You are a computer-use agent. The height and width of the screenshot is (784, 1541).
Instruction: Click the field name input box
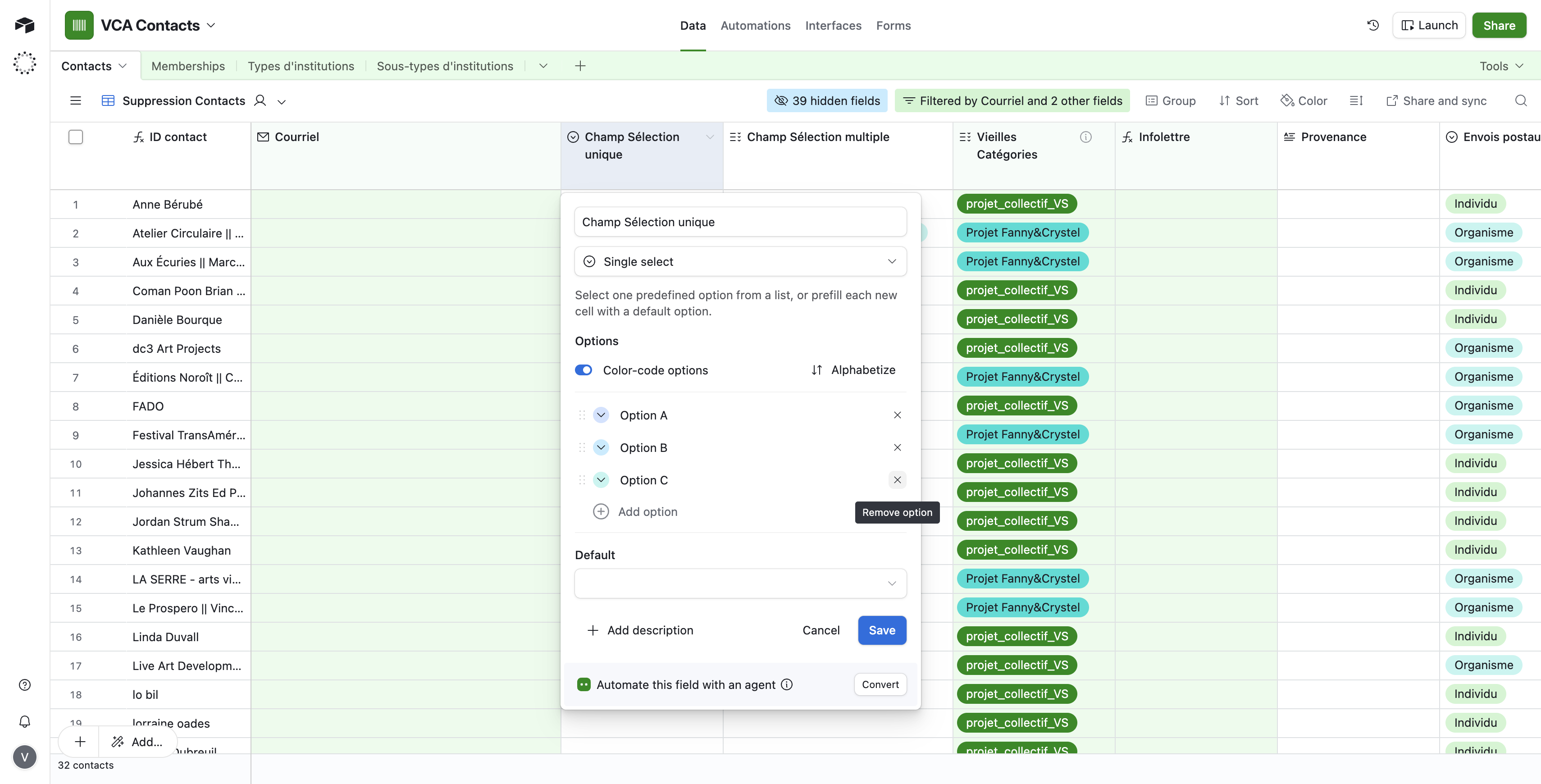[740, 222]
